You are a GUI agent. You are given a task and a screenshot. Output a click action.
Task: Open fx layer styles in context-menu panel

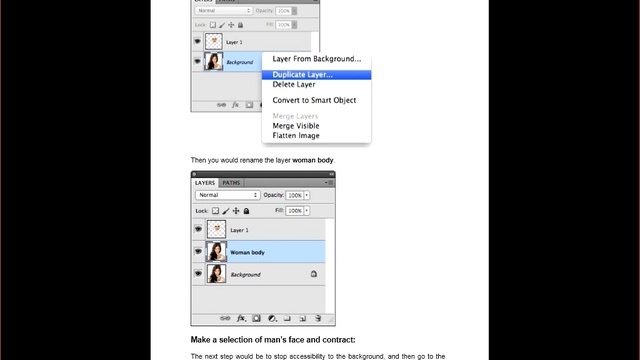[236, 105]
